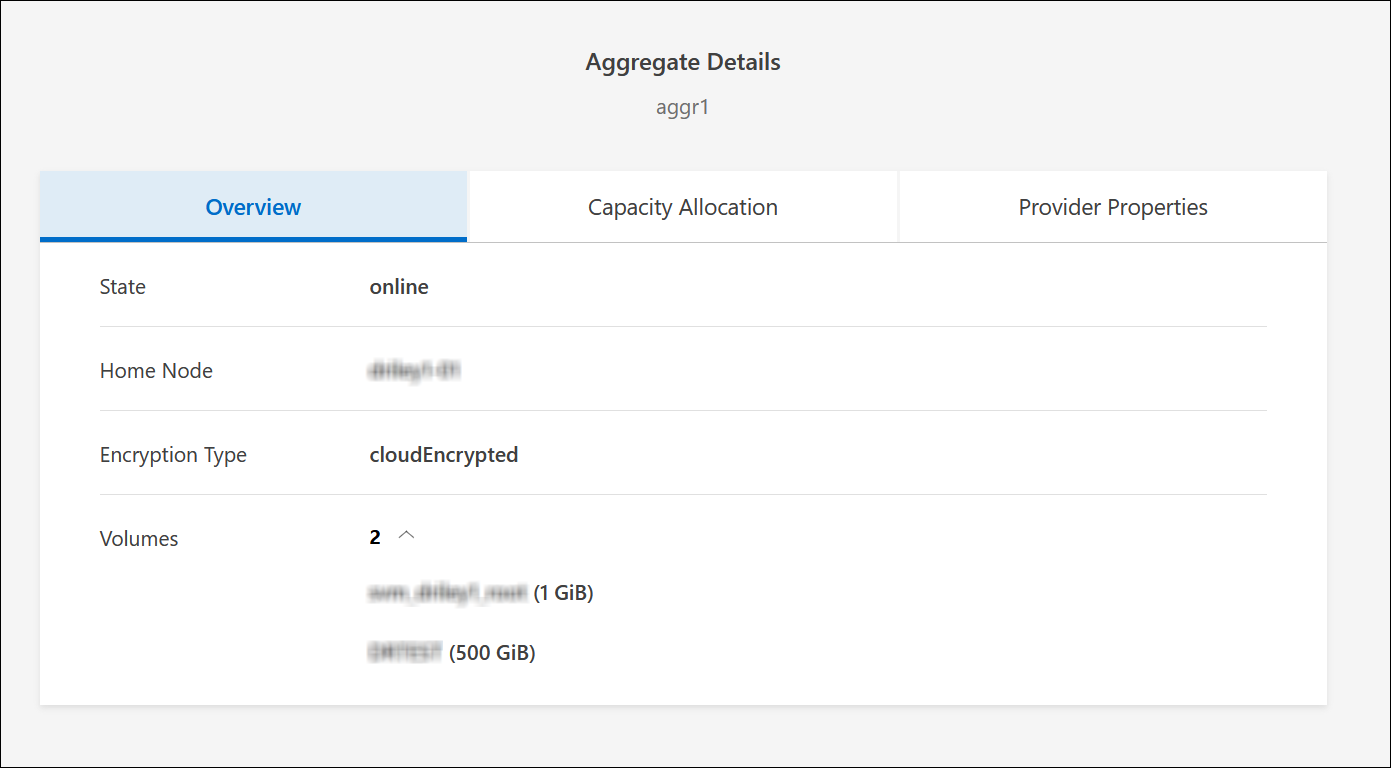Select the blurred name of the 1 GiB volume
The height and width of the screenshot is (768, 1391).
tap(447, 593)
